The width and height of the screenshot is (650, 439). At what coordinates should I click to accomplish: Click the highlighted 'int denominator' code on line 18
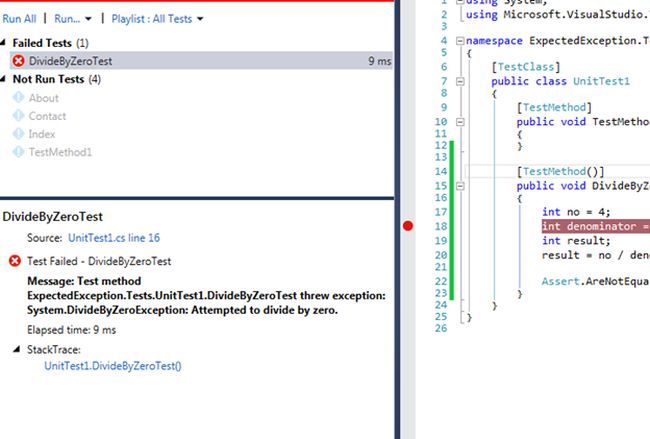pos(596,226)
